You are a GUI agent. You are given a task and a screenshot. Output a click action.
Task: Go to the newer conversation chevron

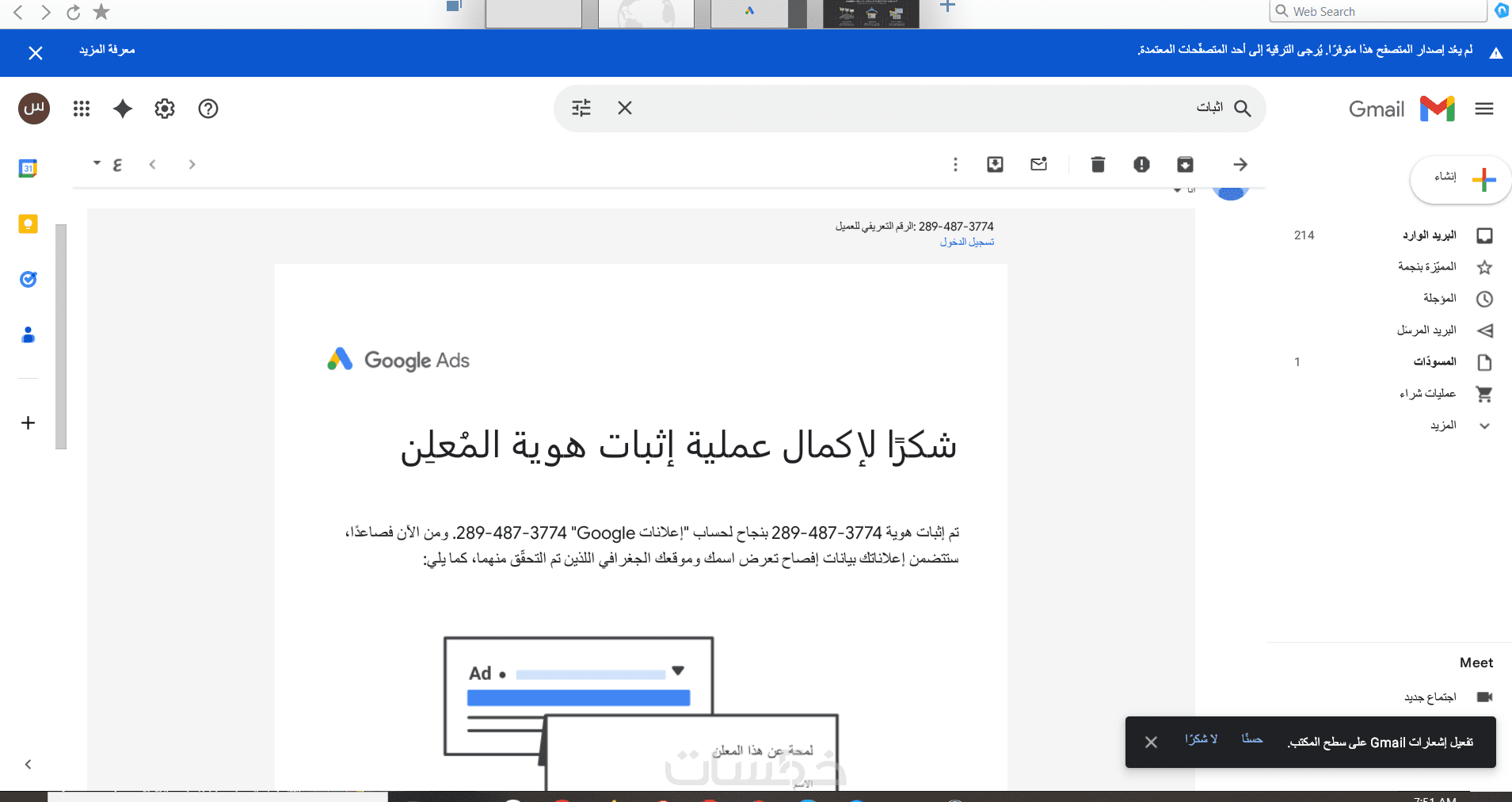(153, 164)
